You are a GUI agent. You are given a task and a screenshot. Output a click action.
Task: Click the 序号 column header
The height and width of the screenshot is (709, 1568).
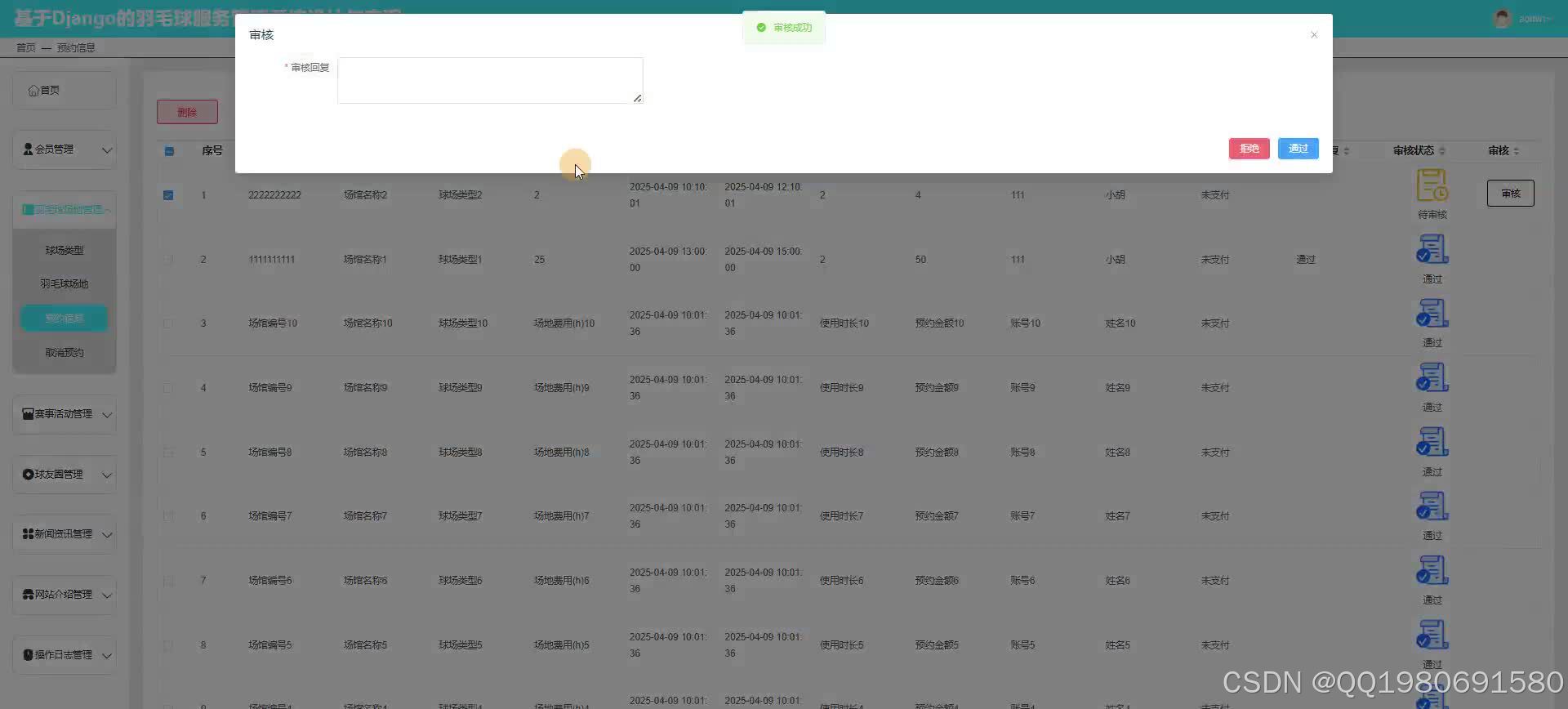coord(212,151)
